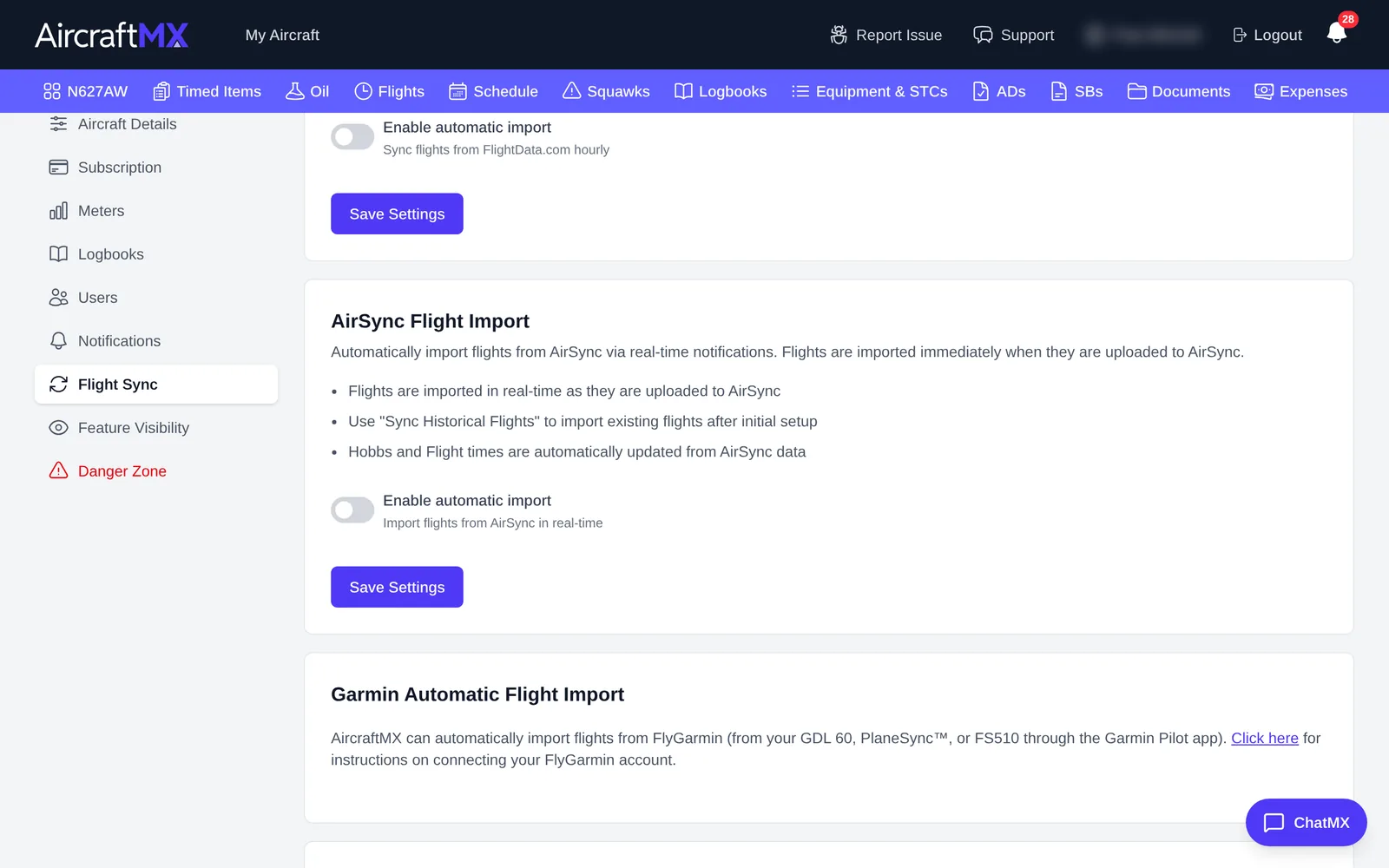Toggle AirSync automatic import switch
Viewport: 1389px width, 868px height.
[x=352, y=510]
